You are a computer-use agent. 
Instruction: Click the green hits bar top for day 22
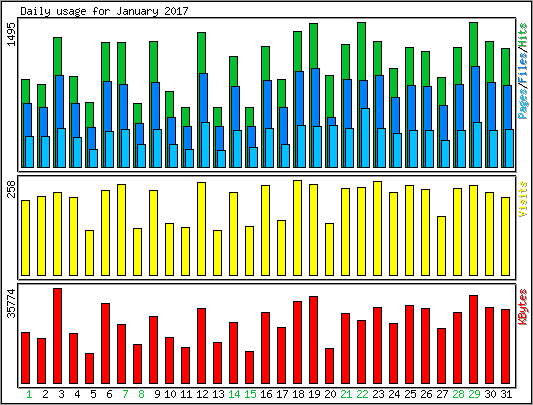[x=361, y=51]
